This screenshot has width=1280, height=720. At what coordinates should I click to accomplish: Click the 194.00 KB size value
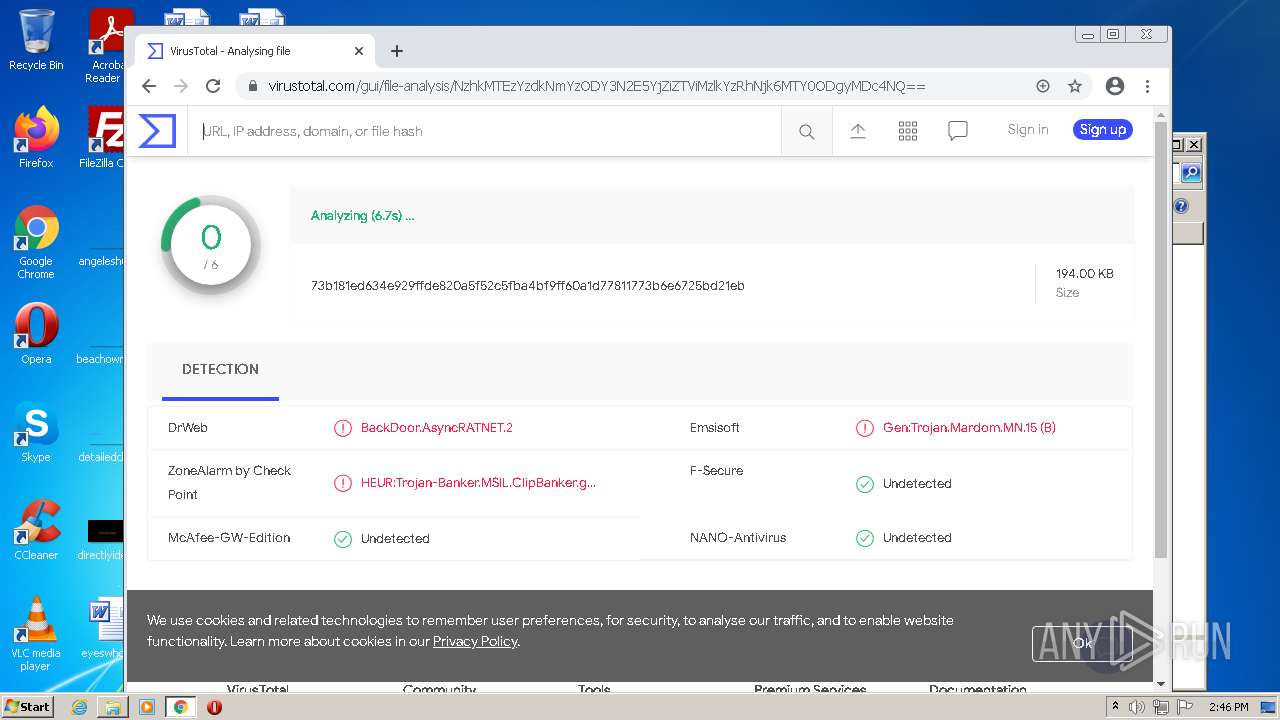tap(1084, 274)
